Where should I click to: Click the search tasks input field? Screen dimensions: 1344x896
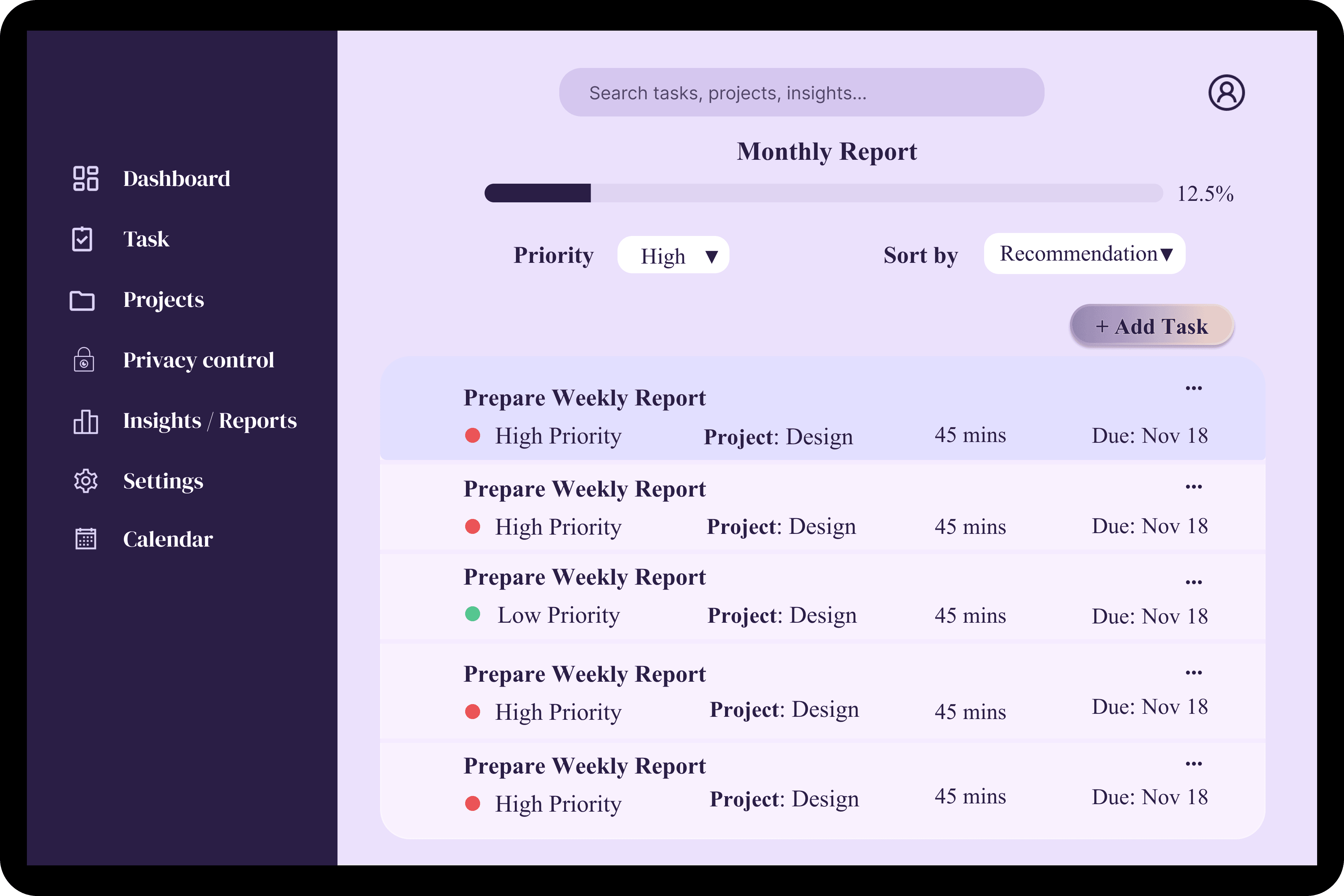click(801, 93)
